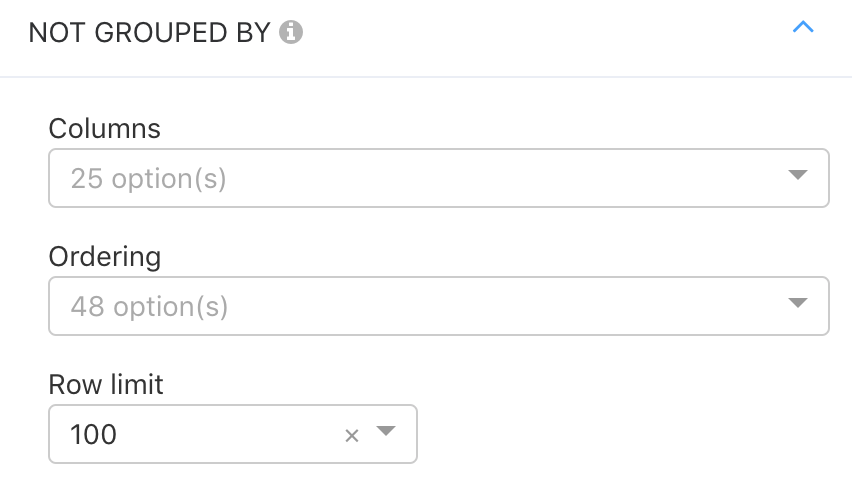Focus the Columns multi-select control
852x484 pixels.
coord(438,178)
